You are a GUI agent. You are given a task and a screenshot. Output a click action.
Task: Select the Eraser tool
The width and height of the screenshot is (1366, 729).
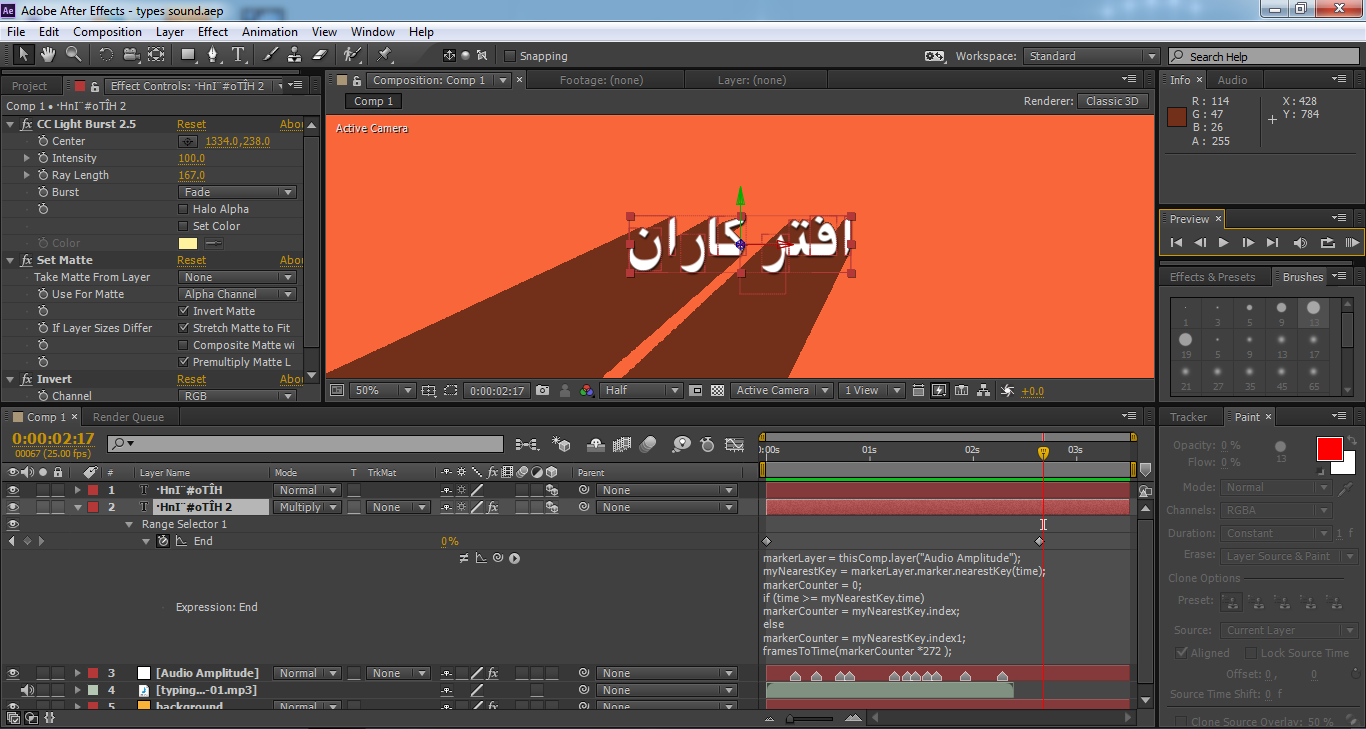320,55
